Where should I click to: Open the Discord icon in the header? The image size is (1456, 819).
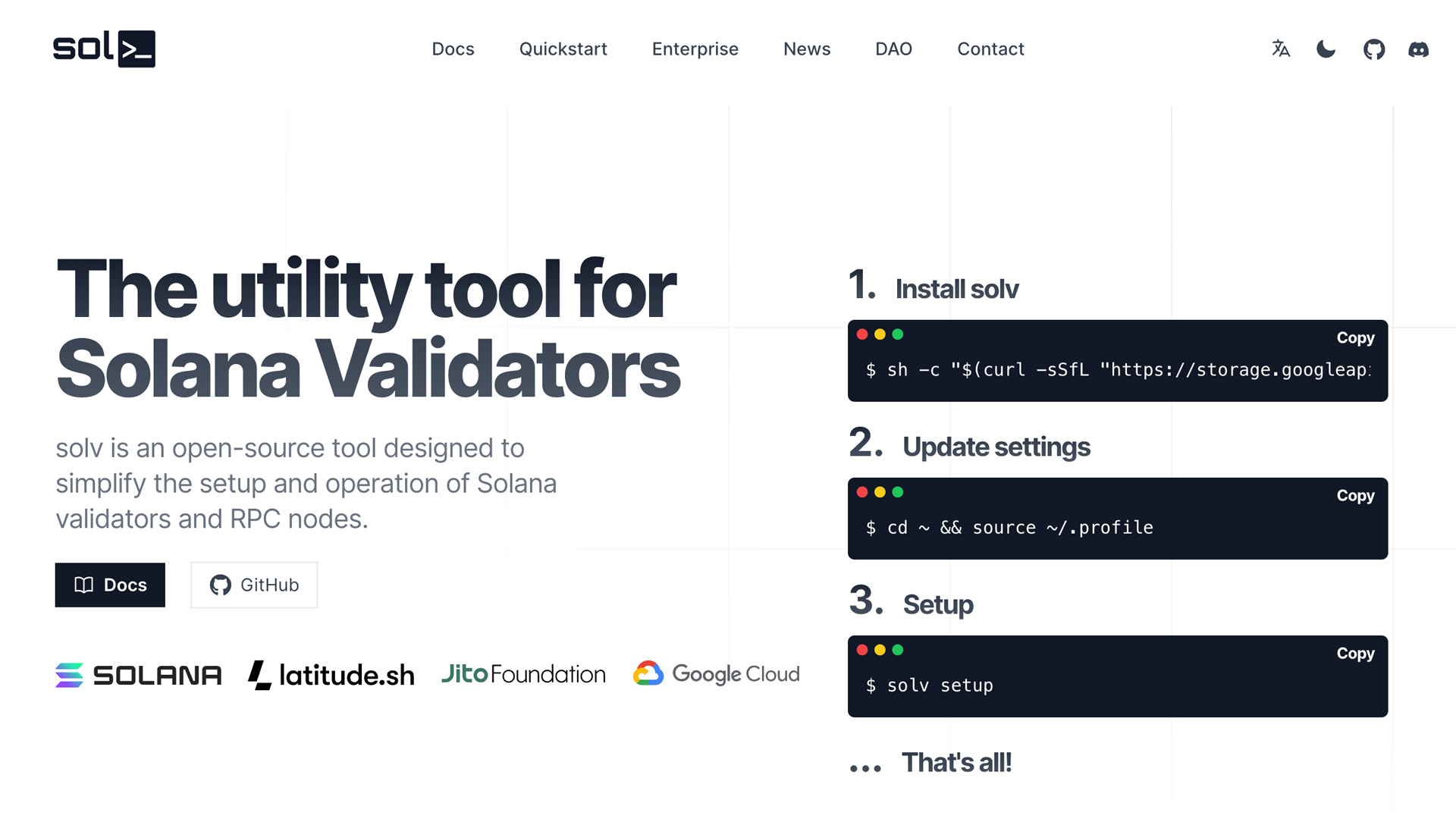[x=1419, y=49]
